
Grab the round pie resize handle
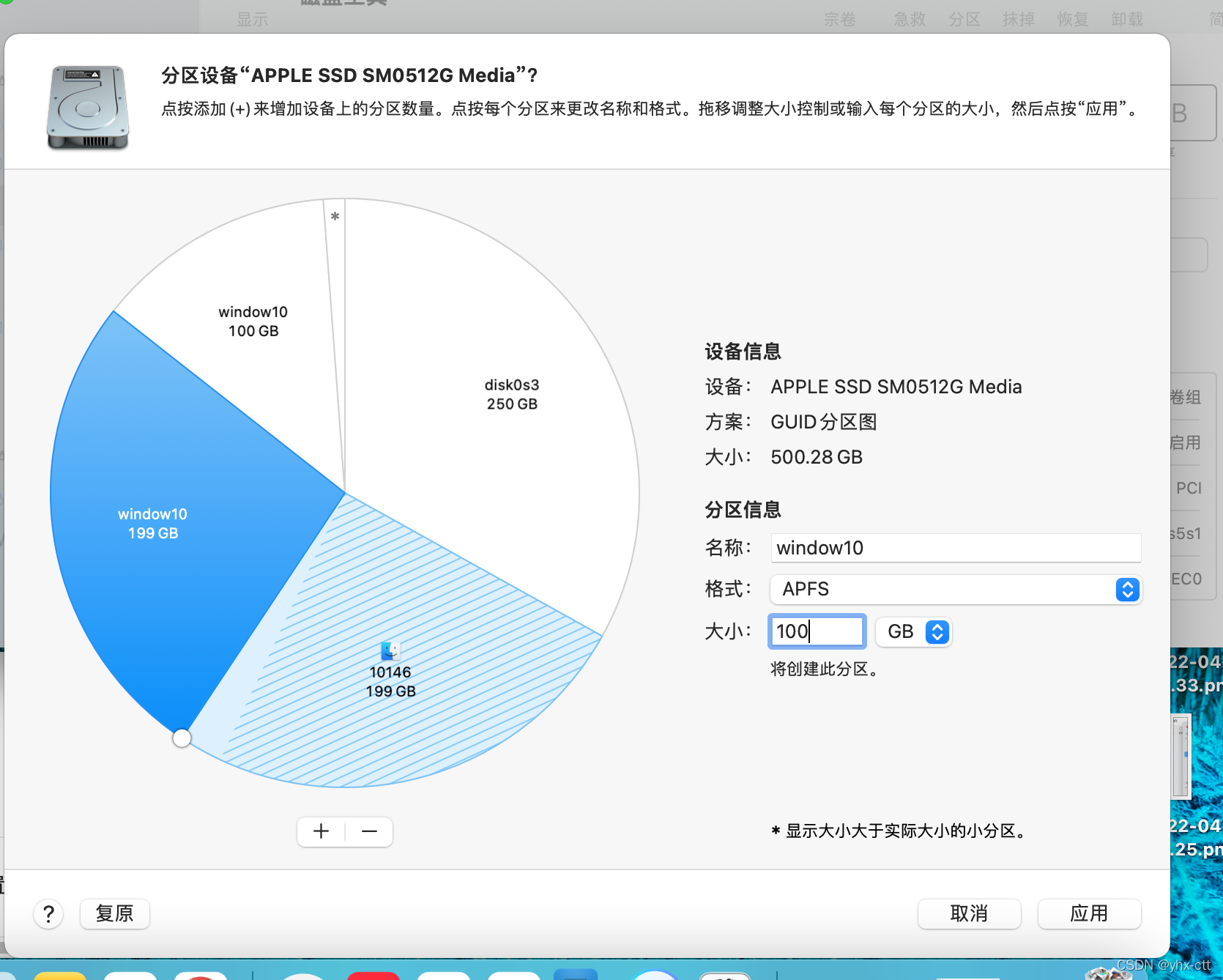pyautogui.click(x=182, y=738)
